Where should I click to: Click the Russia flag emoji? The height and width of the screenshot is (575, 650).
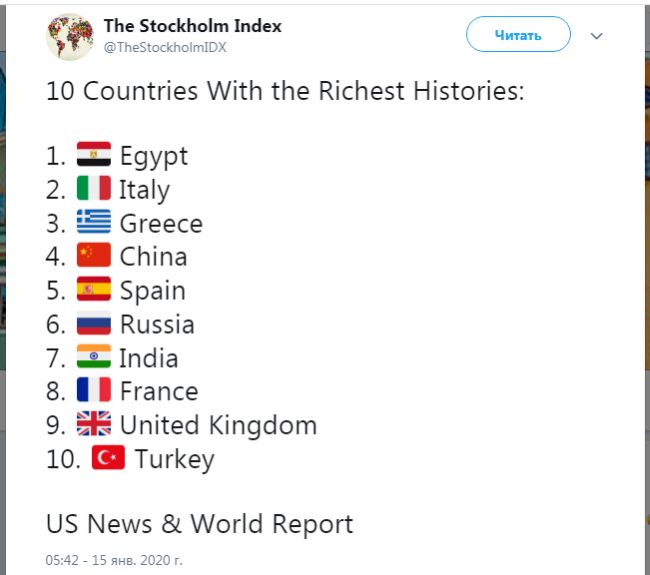tap(94, 323)
